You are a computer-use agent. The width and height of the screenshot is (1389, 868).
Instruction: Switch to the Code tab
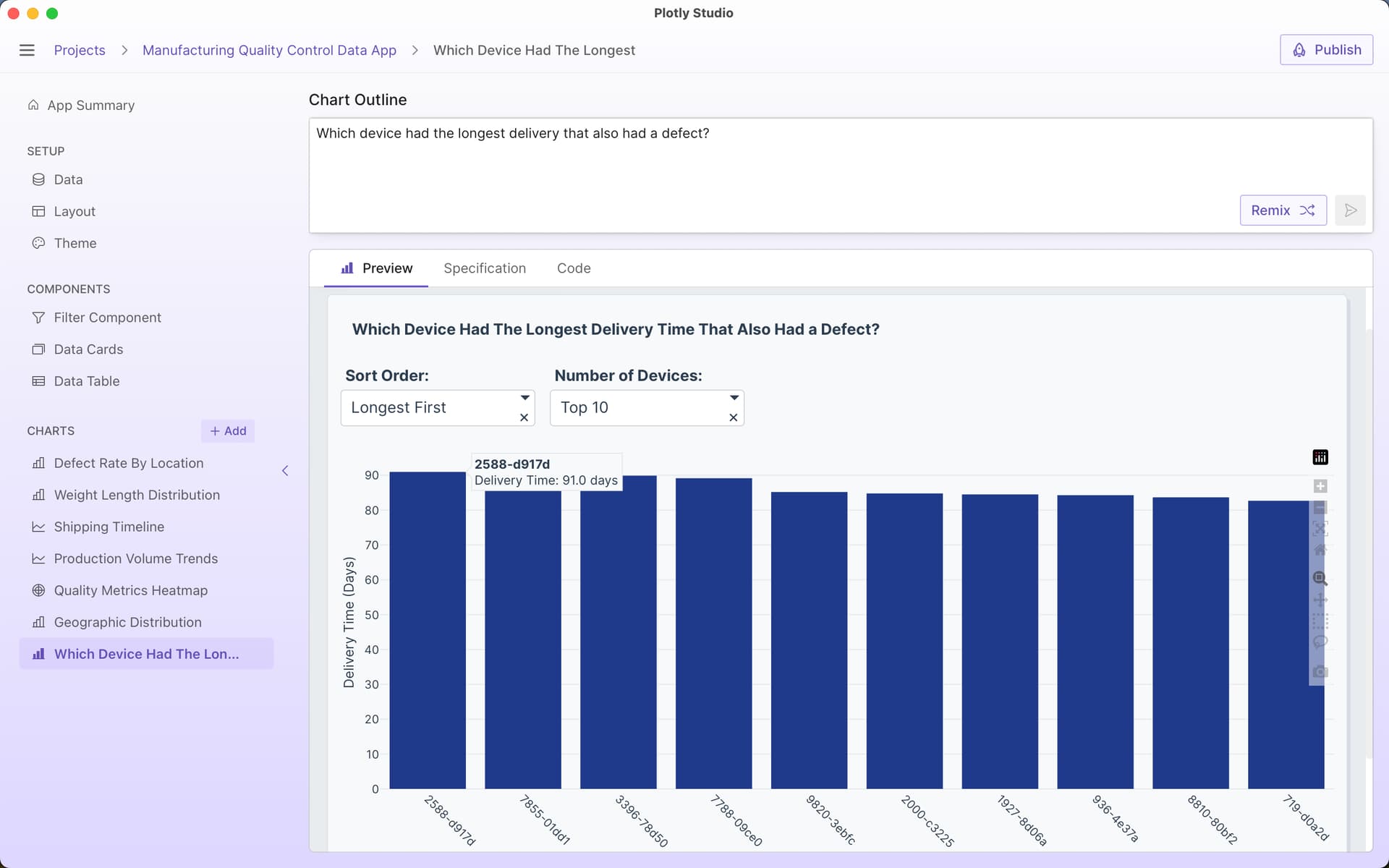click(x=573, y=268)
